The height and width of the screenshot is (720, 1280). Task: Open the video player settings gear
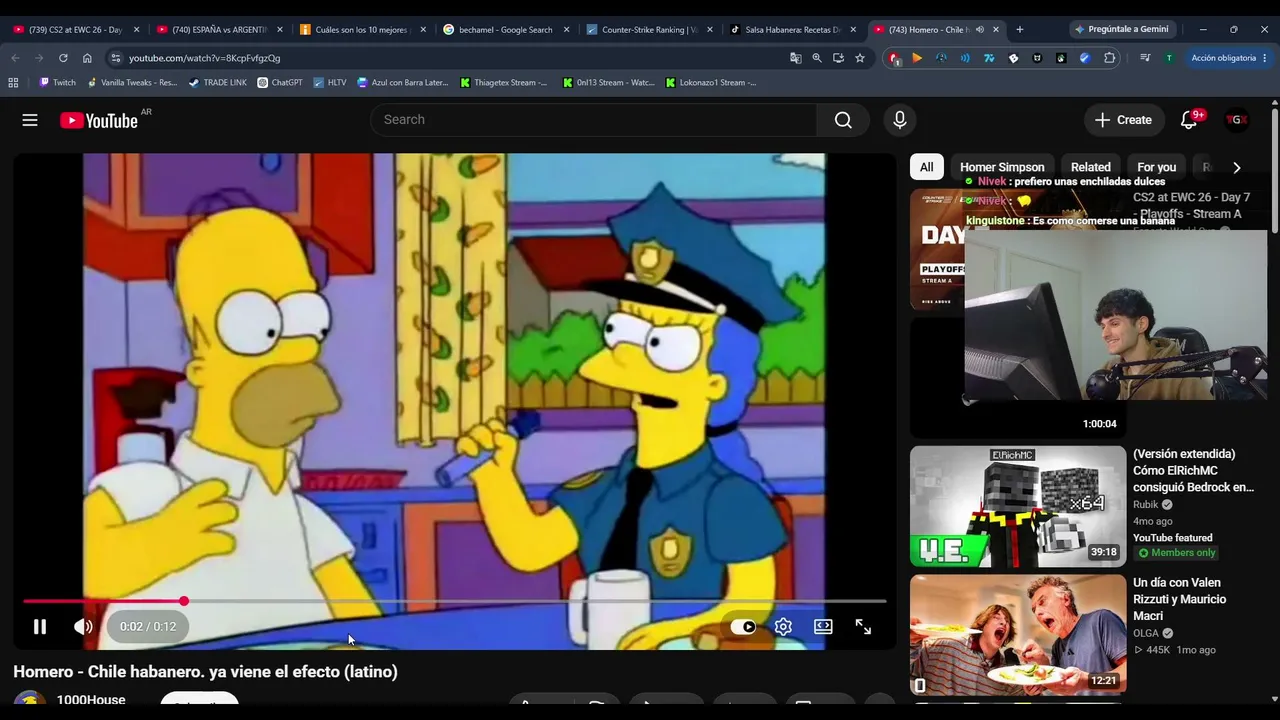(x=783, y=627)
